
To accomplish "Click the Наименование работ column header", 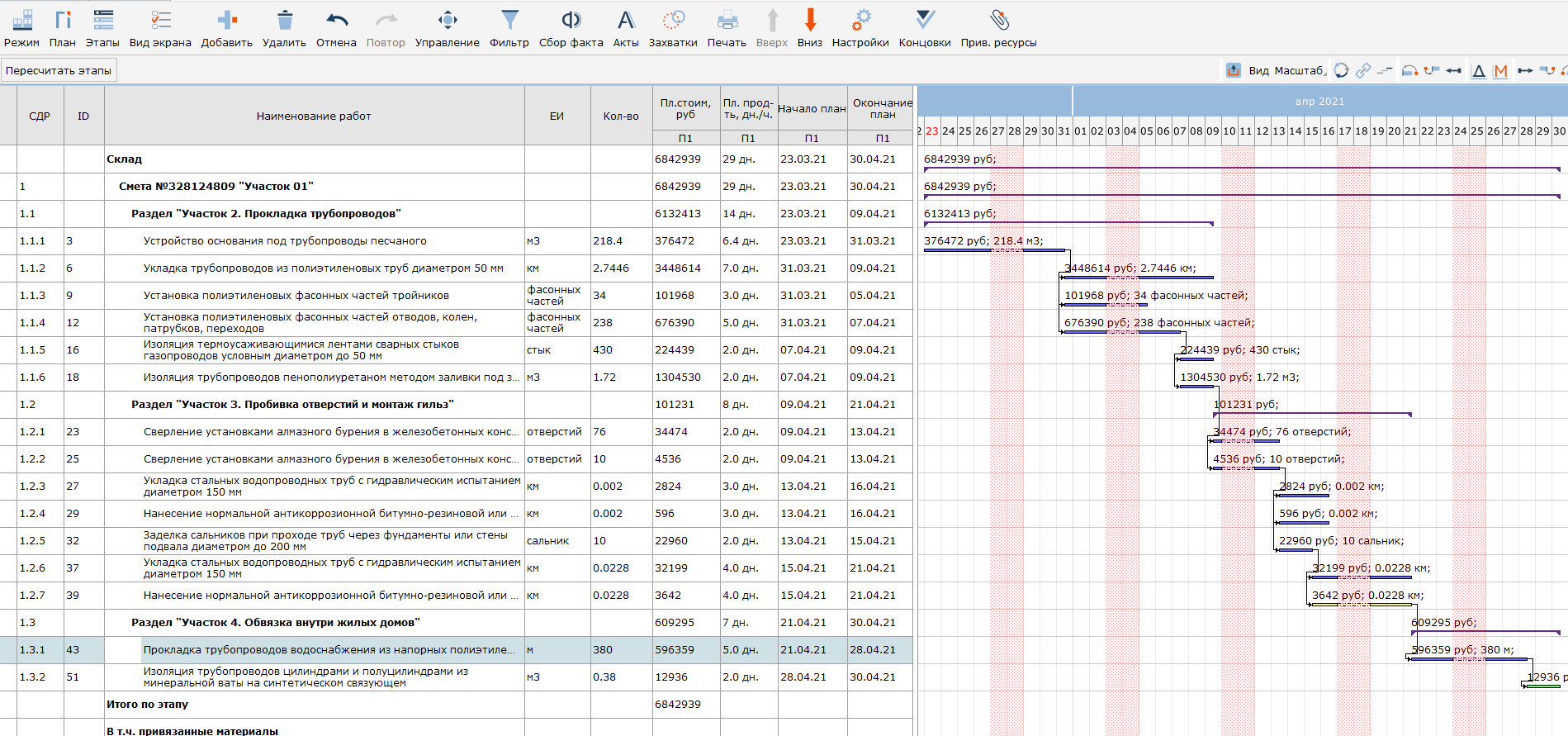I will tap(314, 116).
